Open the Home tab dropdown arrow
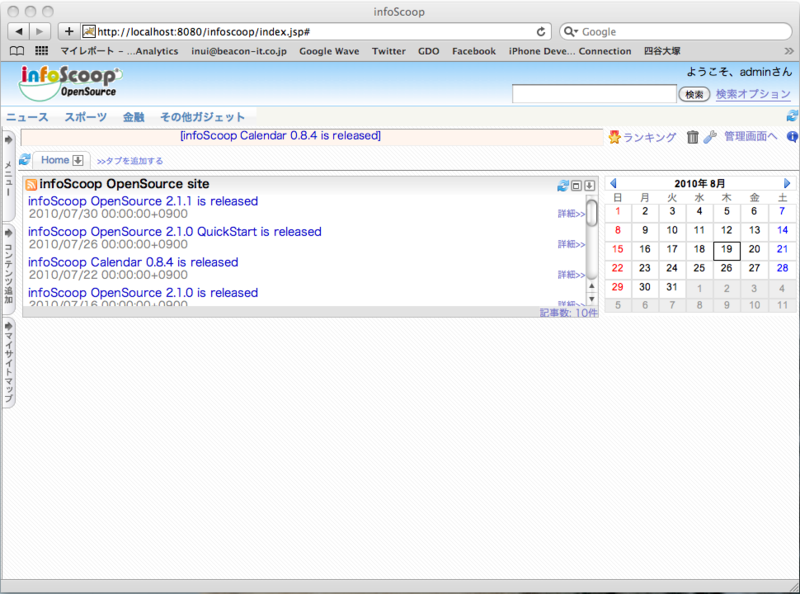This screenshot has height=594, width=800. pyautogui.click(x=78, y=160)
